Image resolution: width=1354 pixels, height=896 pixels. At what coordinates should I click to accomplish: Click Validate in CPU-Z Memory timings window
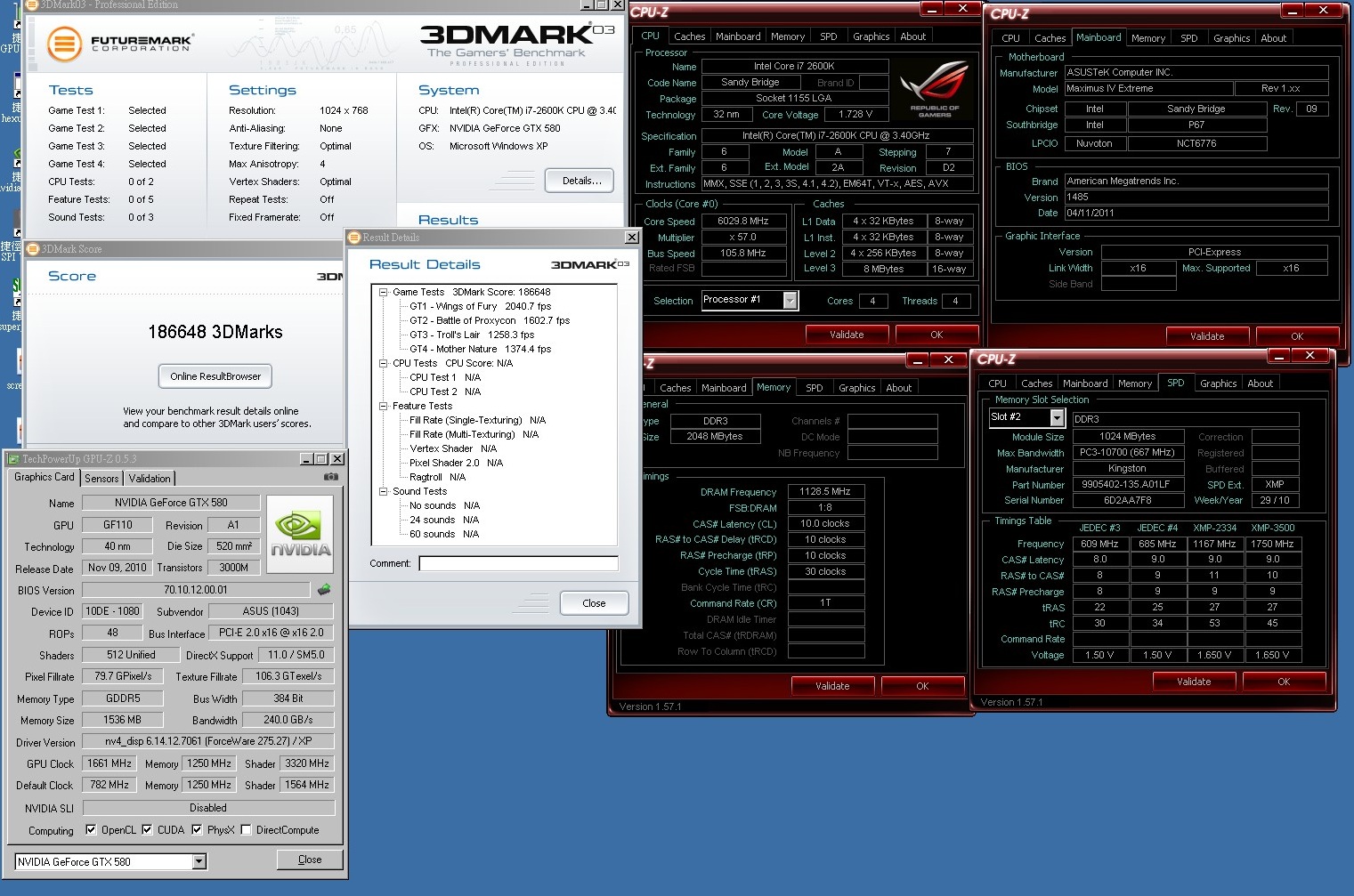(x=832, y=686)
